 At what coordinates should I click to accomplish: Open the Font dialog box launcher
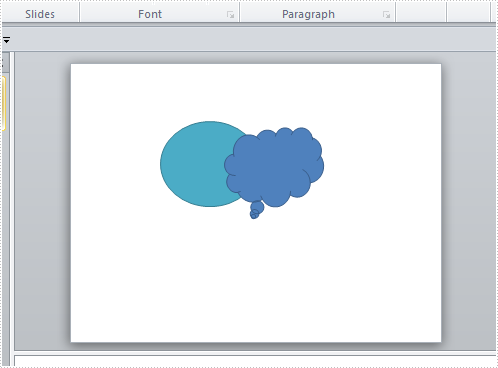[x=230, y=14]
